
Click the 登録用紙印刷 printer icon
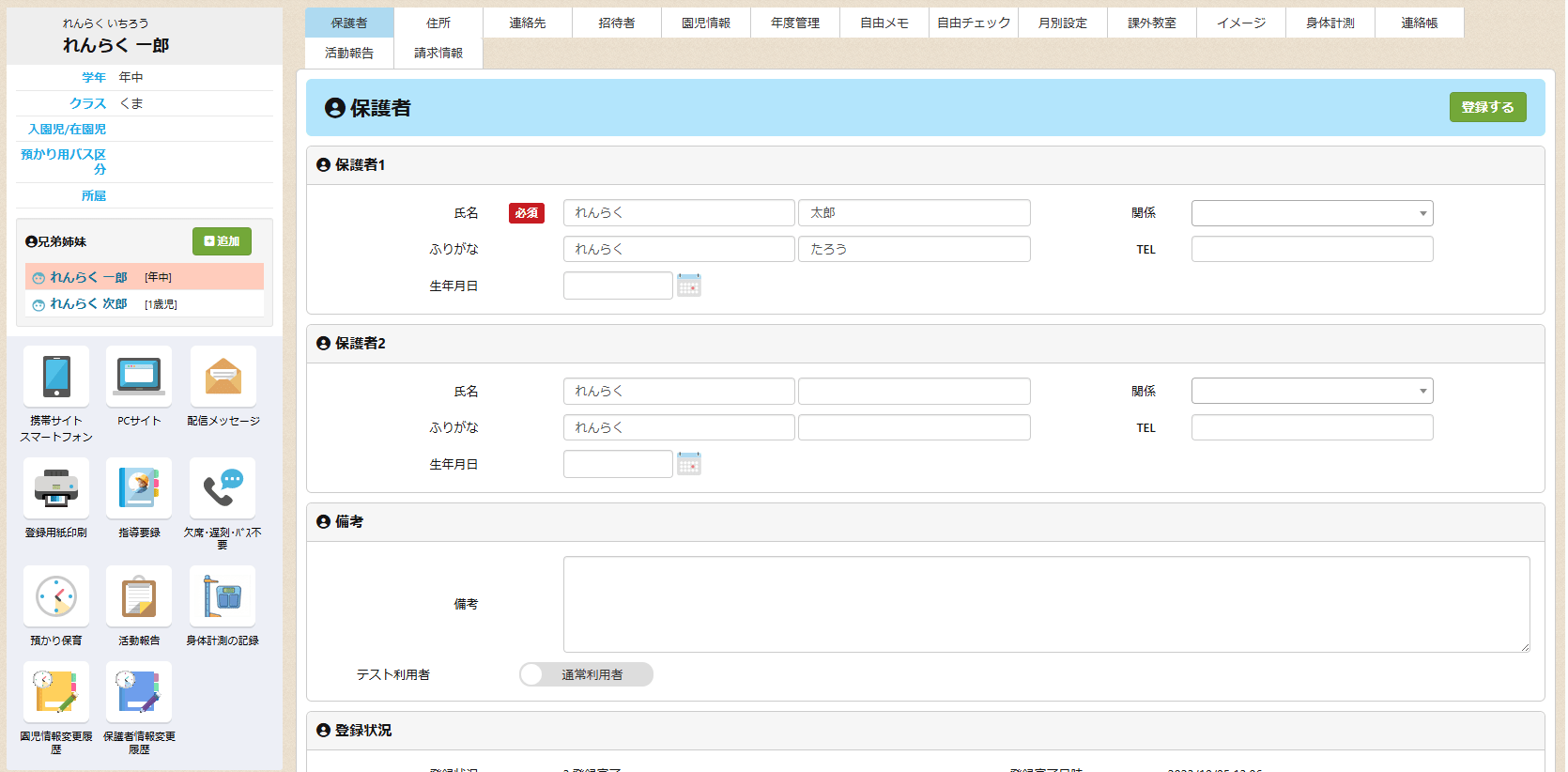pos(56,488)
